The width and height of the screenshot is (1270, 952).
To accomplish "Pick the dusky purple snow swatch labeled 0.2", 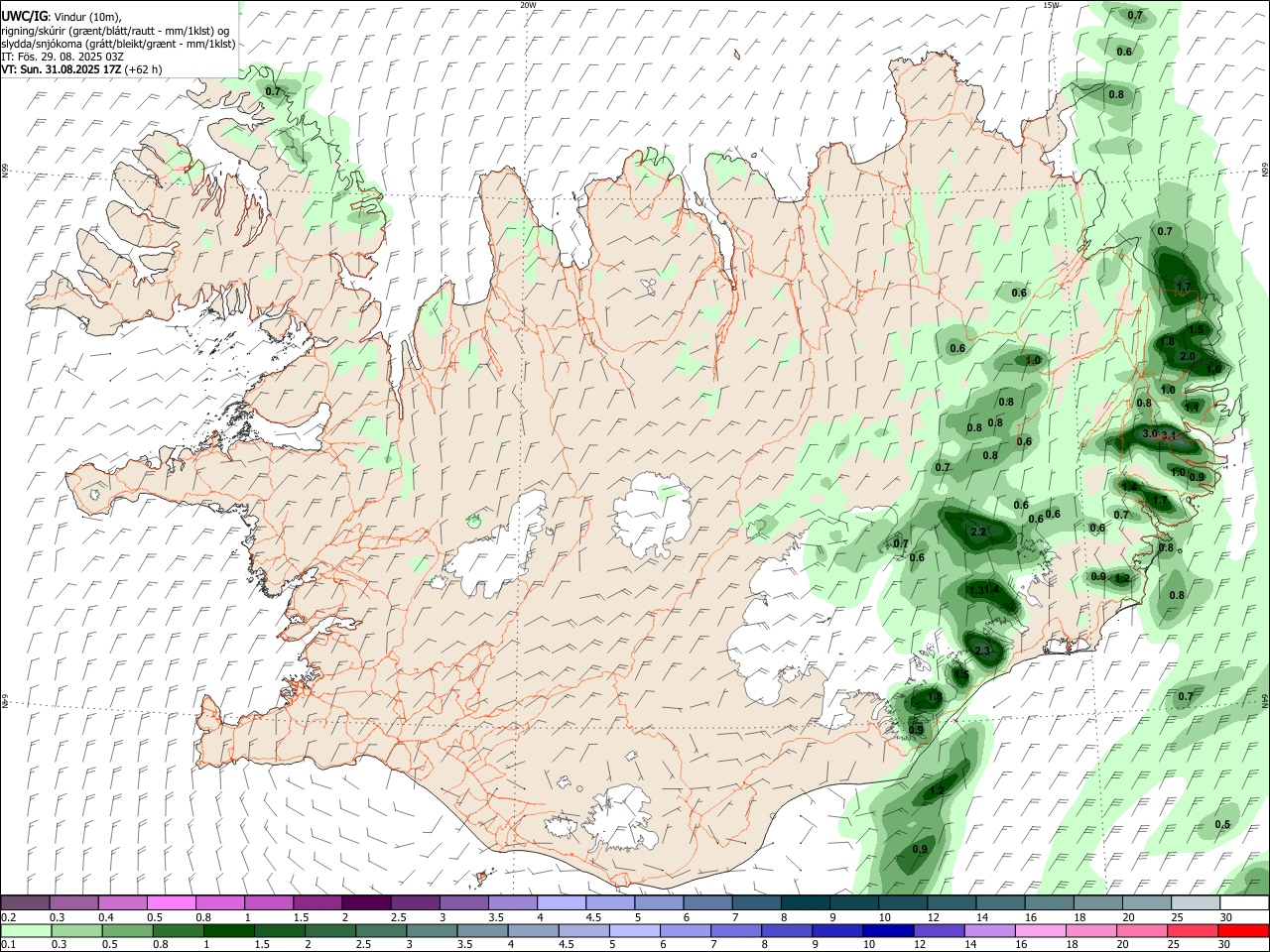I will pos(25,903).
